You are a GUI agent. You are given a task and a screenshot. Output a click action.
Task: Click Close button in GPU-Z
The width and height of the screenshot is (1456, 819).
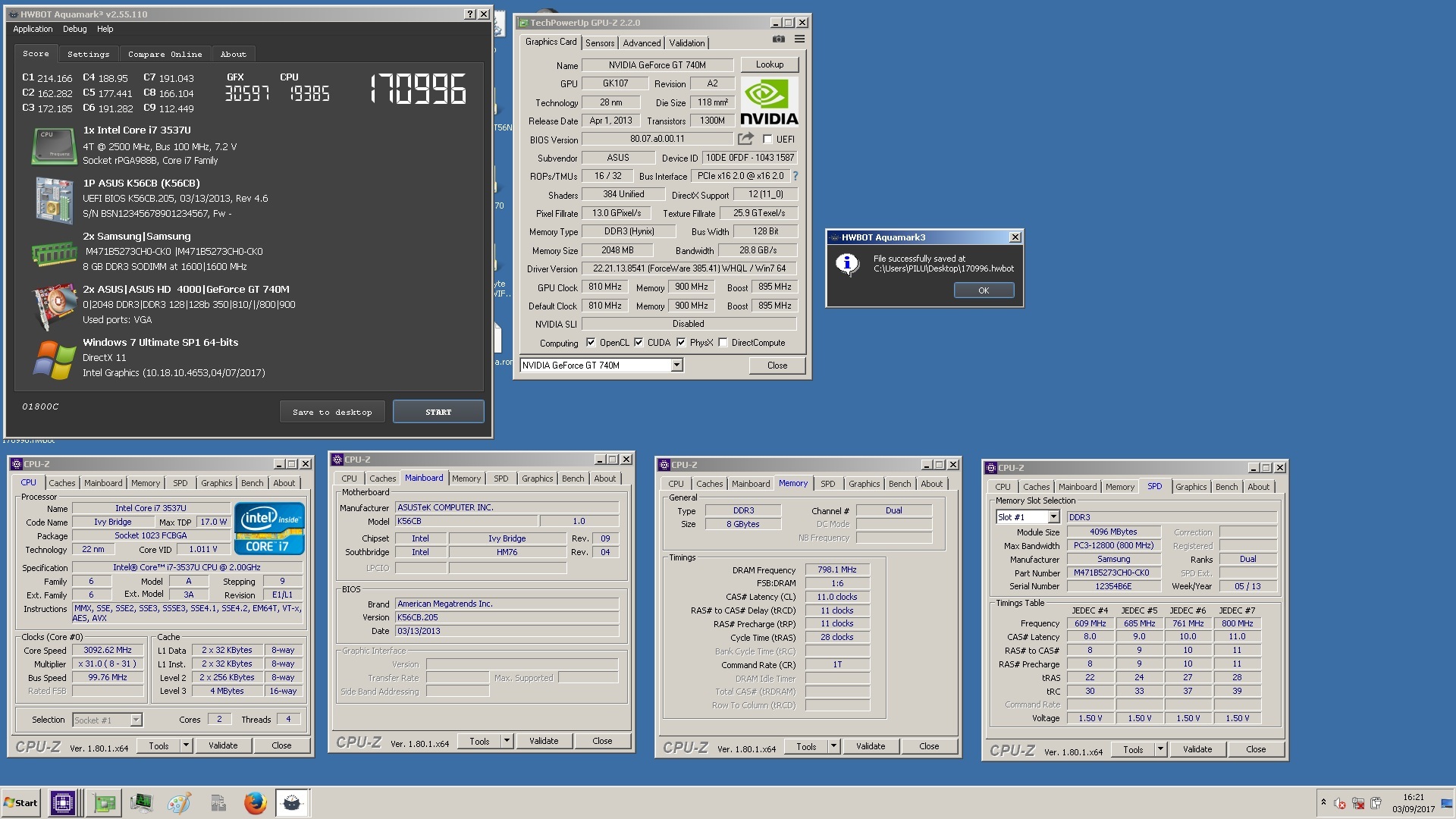pyautogui.click(x=777, y=366)
